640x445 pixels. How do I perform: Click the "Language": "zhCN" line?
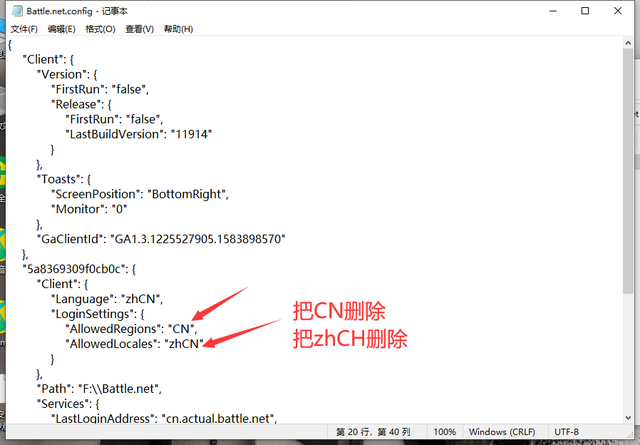[107, 299]
